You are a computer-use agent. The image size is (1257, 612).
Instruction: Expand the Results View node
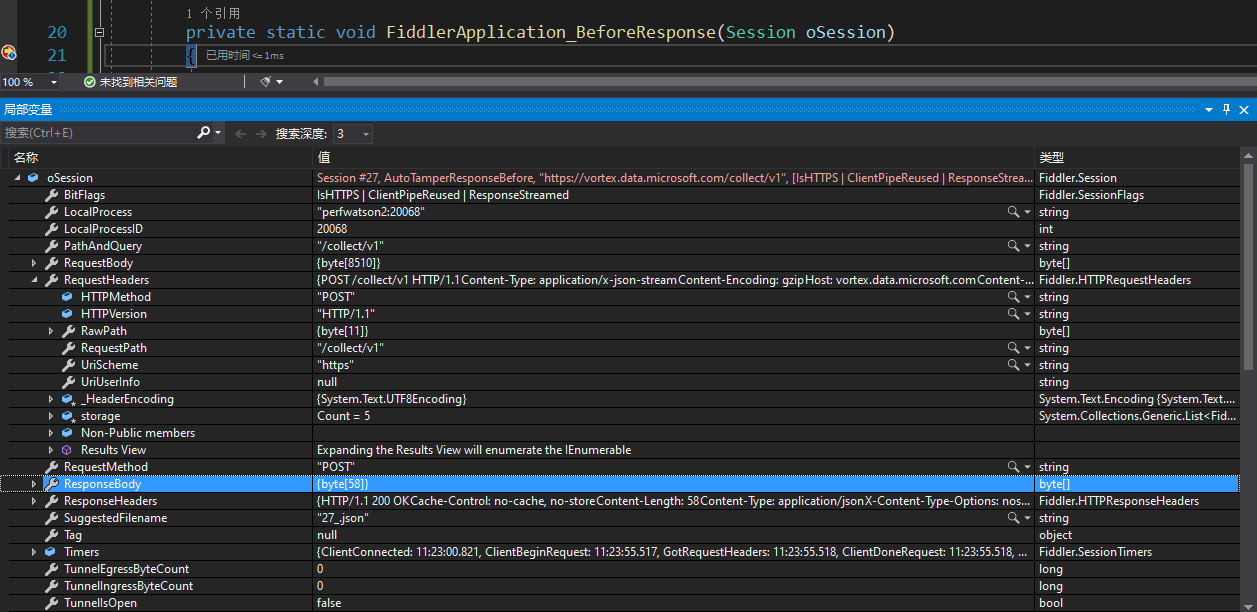[x=51, y=450]
